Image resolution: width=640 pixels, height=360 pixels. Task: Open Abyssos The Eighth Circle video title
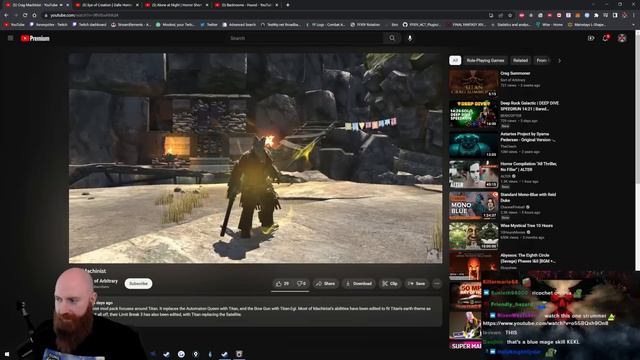[527, 258]
